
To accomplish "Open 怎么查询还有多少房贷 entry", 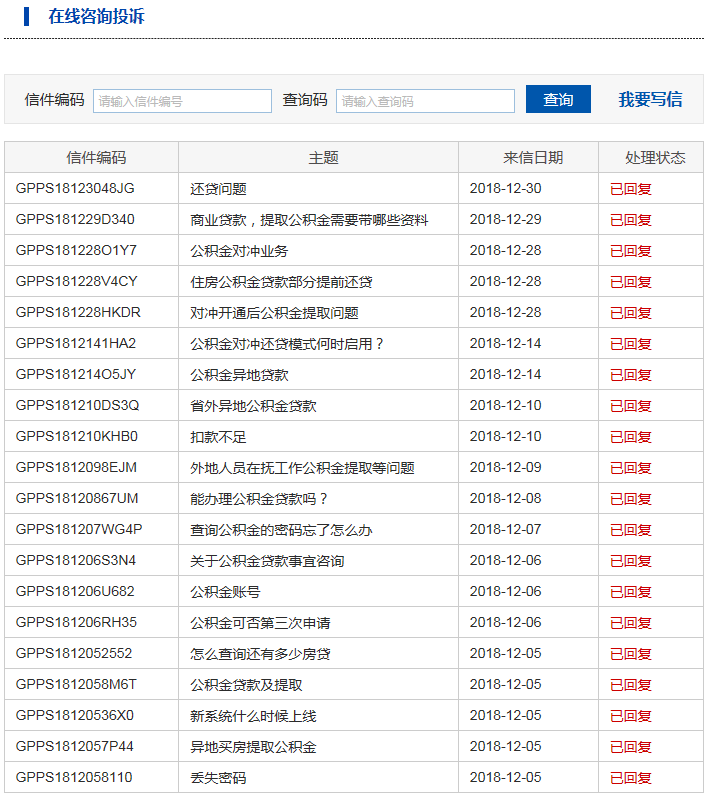I will pyautogui.click(x=260, y=654).
